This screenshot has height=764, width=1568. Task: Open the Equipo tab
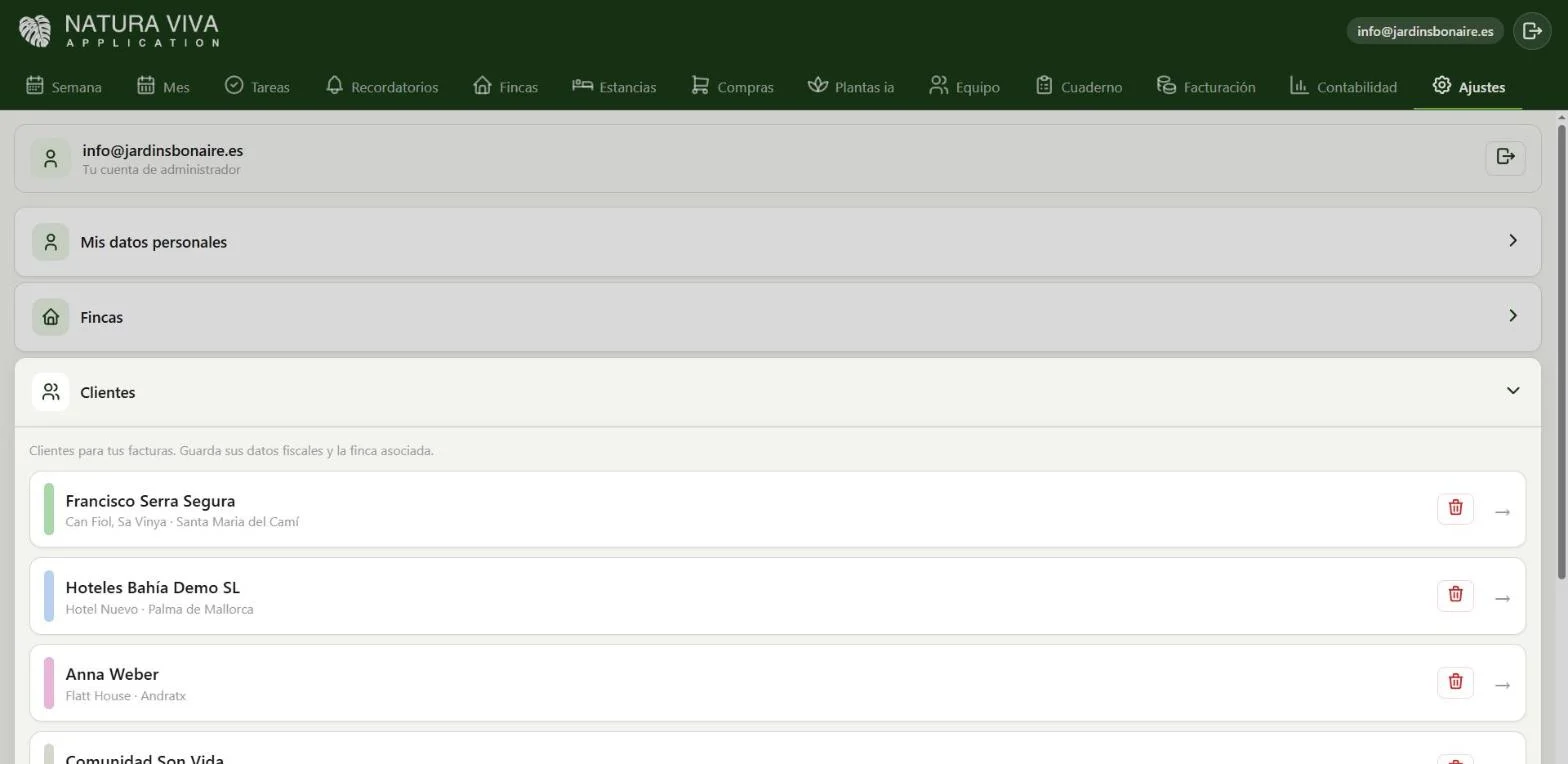point(964,87)
